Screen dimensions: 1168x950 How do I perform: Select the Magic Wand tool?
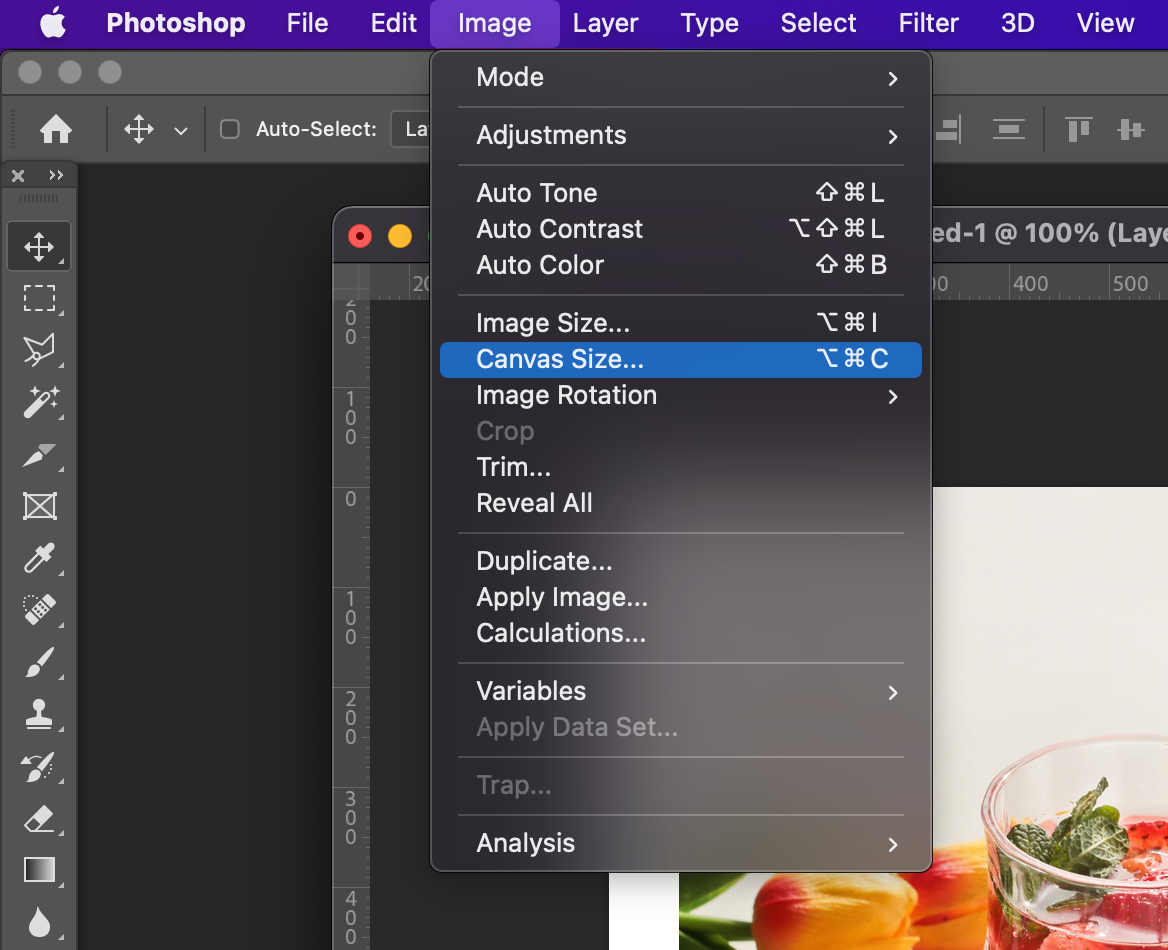pyautogui.click(x=39, y=402)
